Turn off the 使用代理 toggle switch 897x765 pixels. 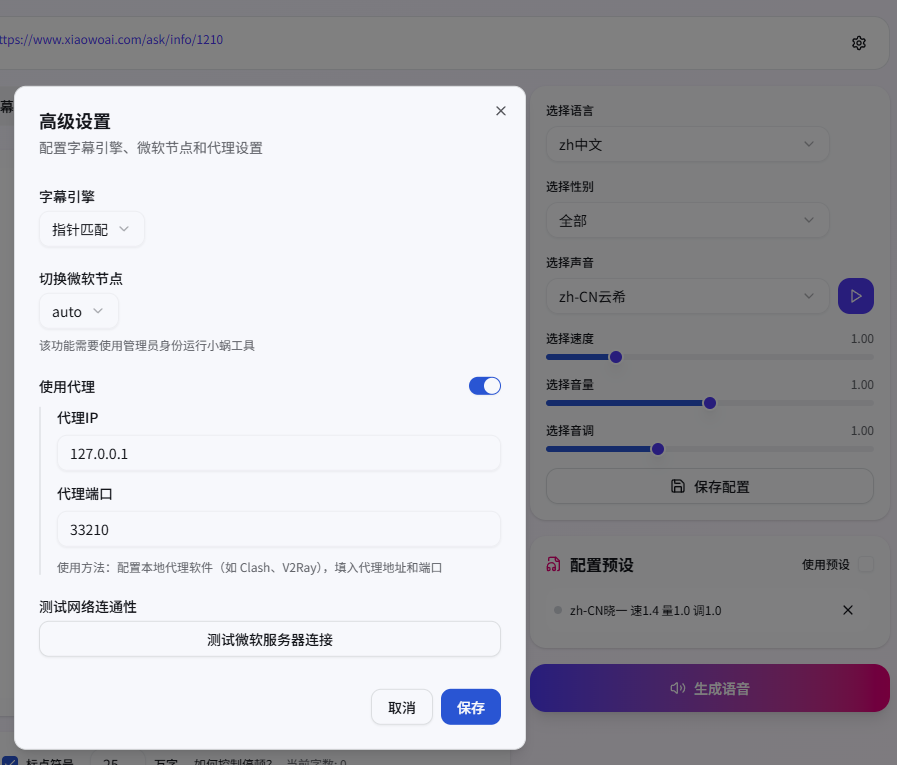click(x=484, y=386)
